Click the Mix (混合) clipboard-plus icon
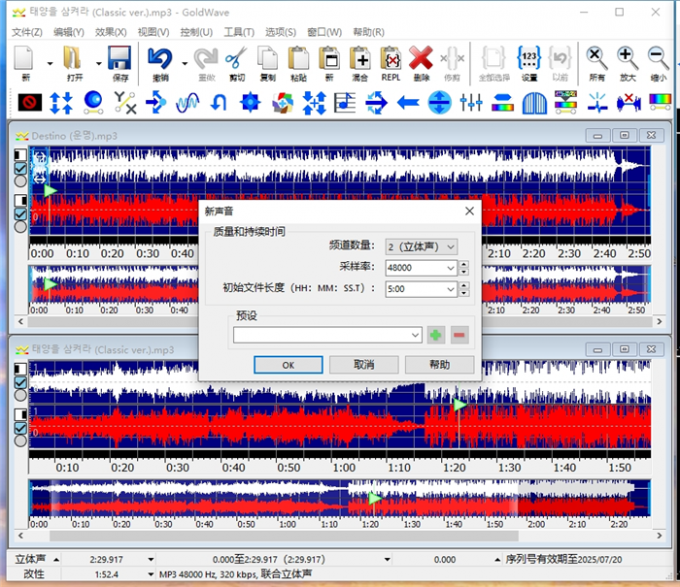This screenshot has height=587, width=680. point(360,59)
